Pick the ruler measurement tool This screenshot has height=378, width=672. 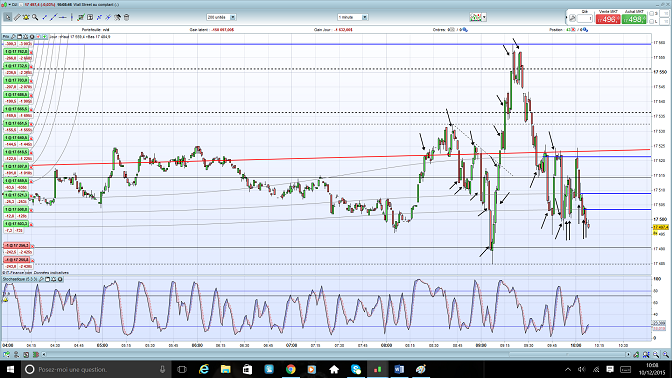click(17, 17)
